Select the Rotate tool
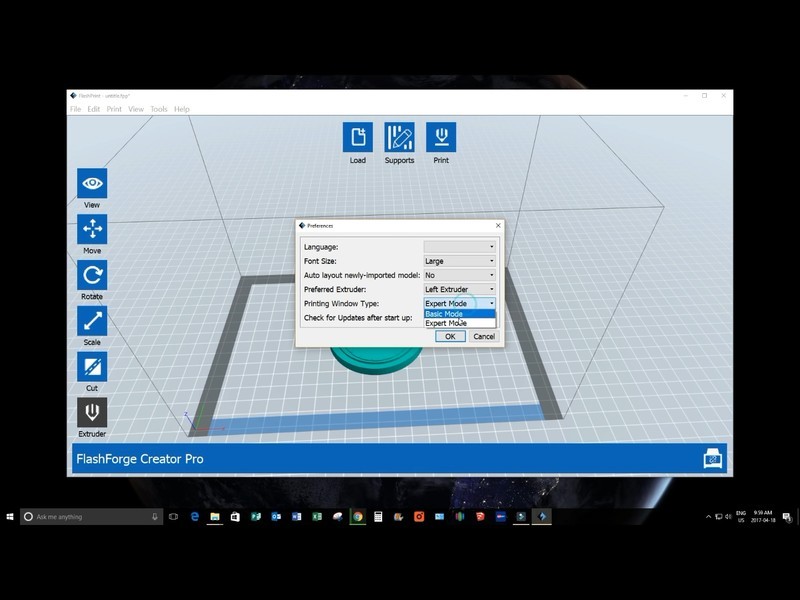 click(x=92, y=276)
